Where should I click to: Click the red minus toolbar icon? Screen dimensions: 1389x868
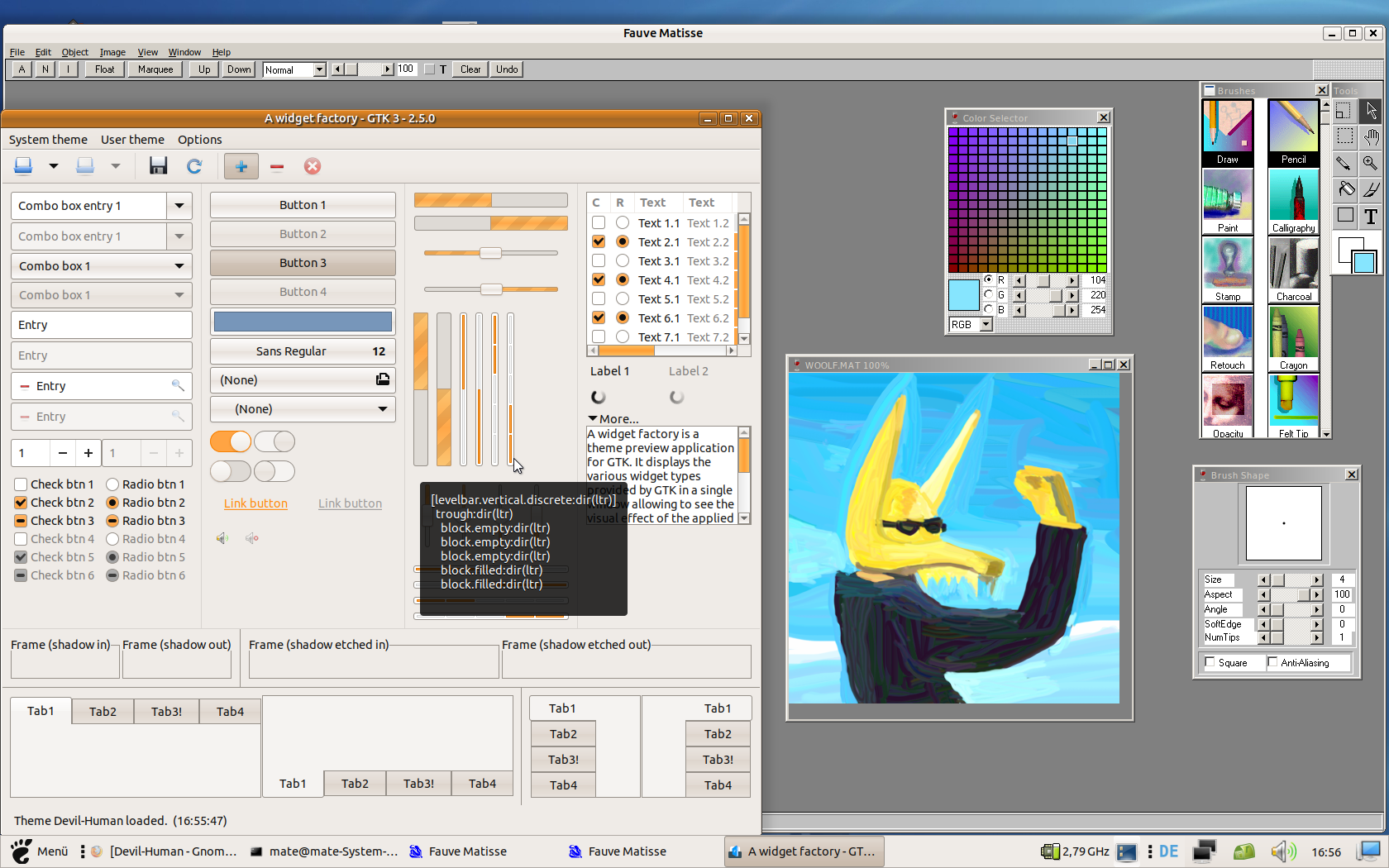277,166
